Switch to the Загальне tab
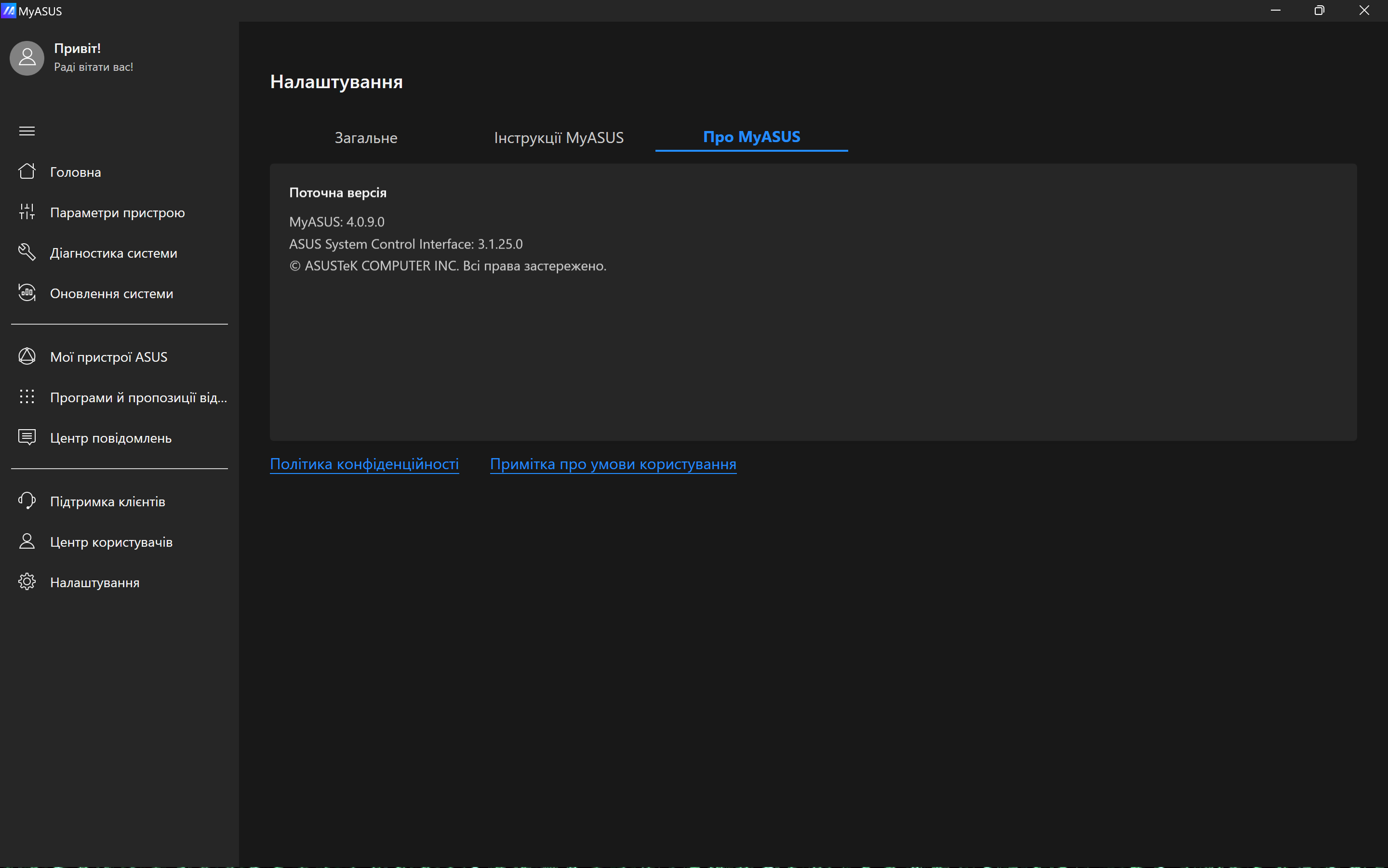1388x868 pixels. click(366, 138)
